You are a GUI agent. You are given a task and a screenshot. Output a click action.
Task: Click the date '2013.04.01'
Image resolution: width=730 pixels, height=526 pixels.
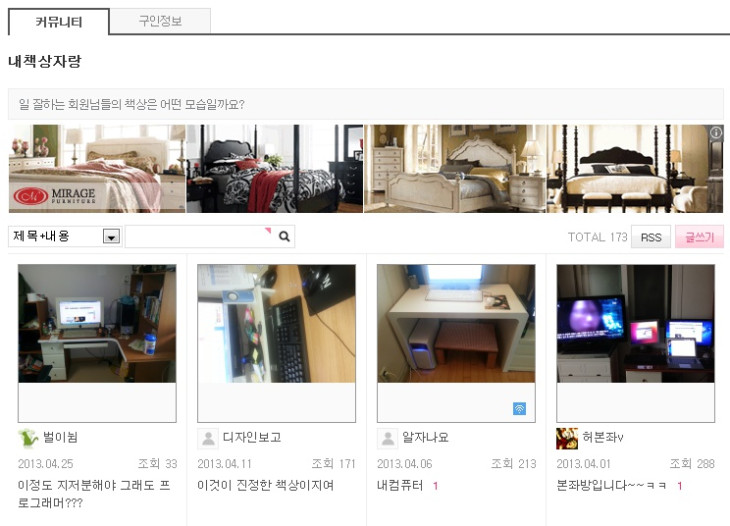pos(583,464)
